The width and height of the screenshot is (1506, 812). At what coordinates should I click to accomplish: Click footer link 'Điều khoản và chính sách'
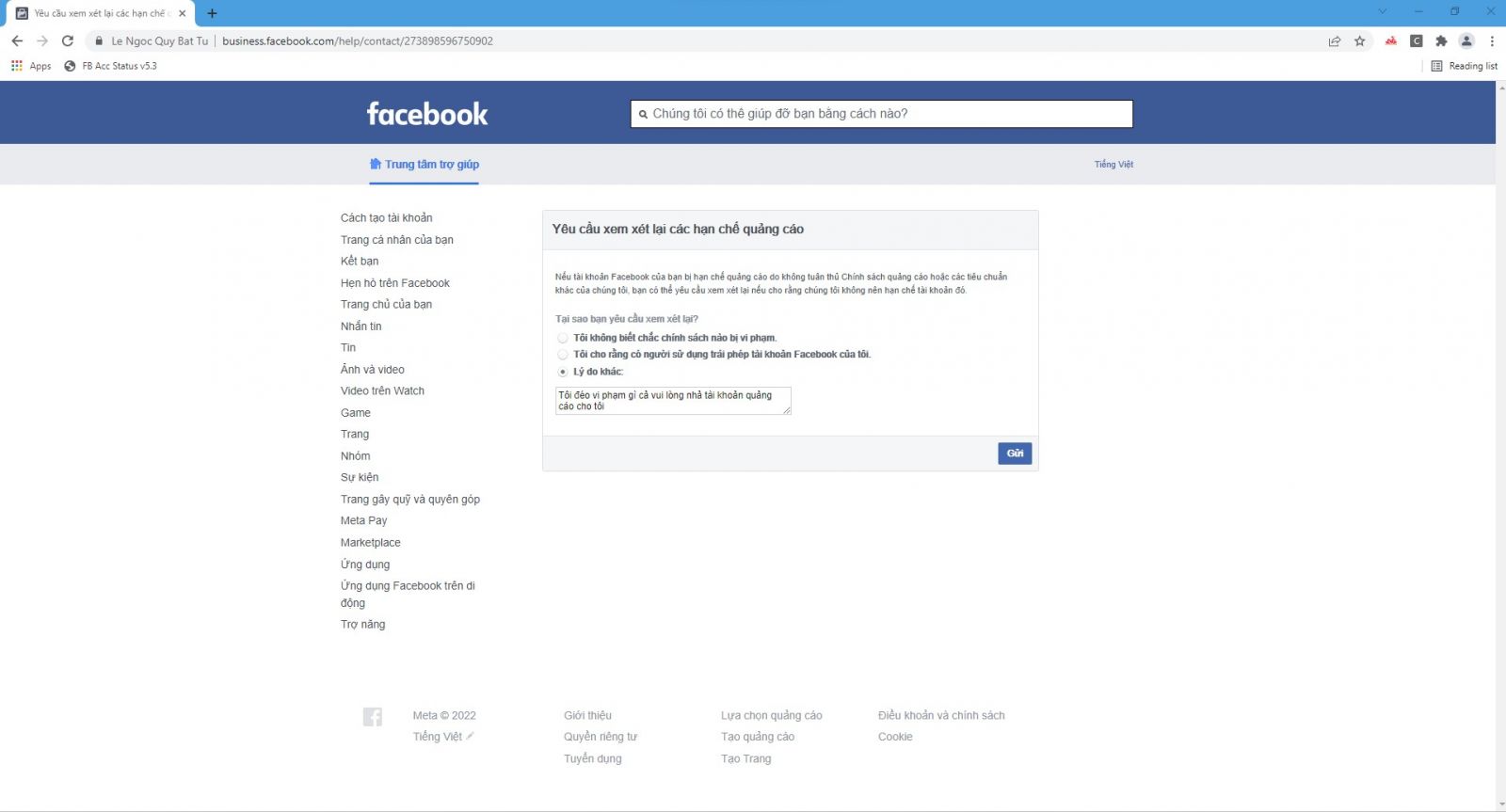point(941,716)
